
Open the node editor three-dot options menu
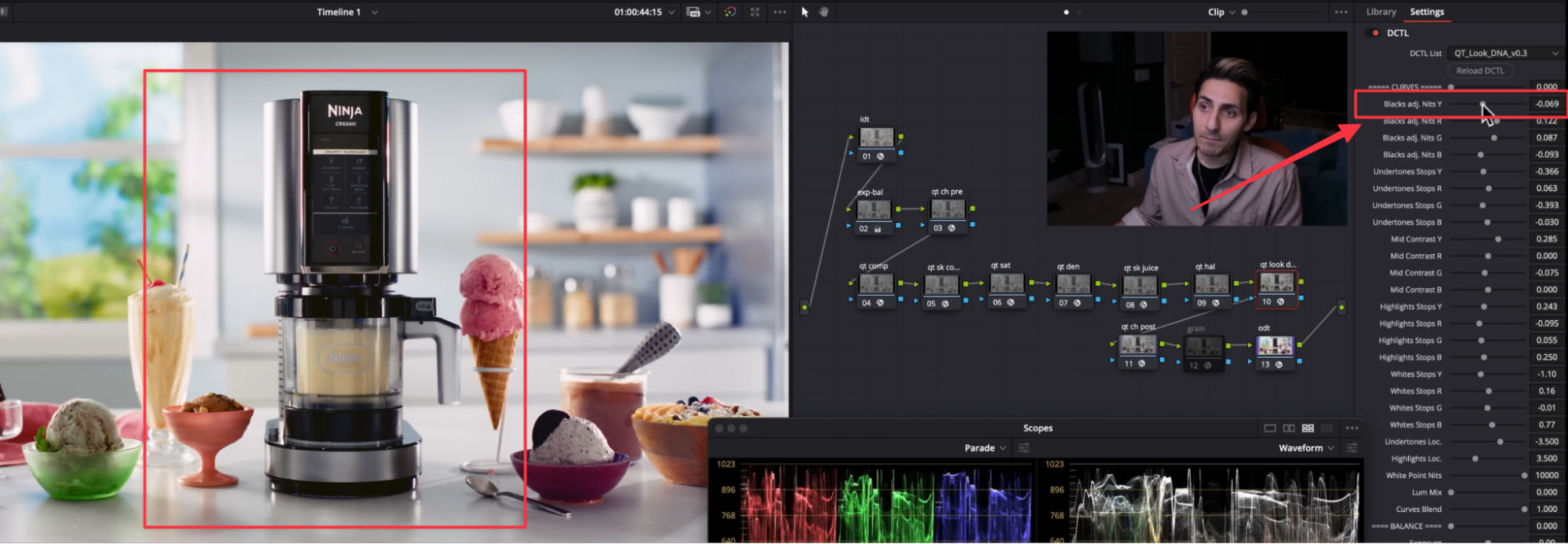1341,12
